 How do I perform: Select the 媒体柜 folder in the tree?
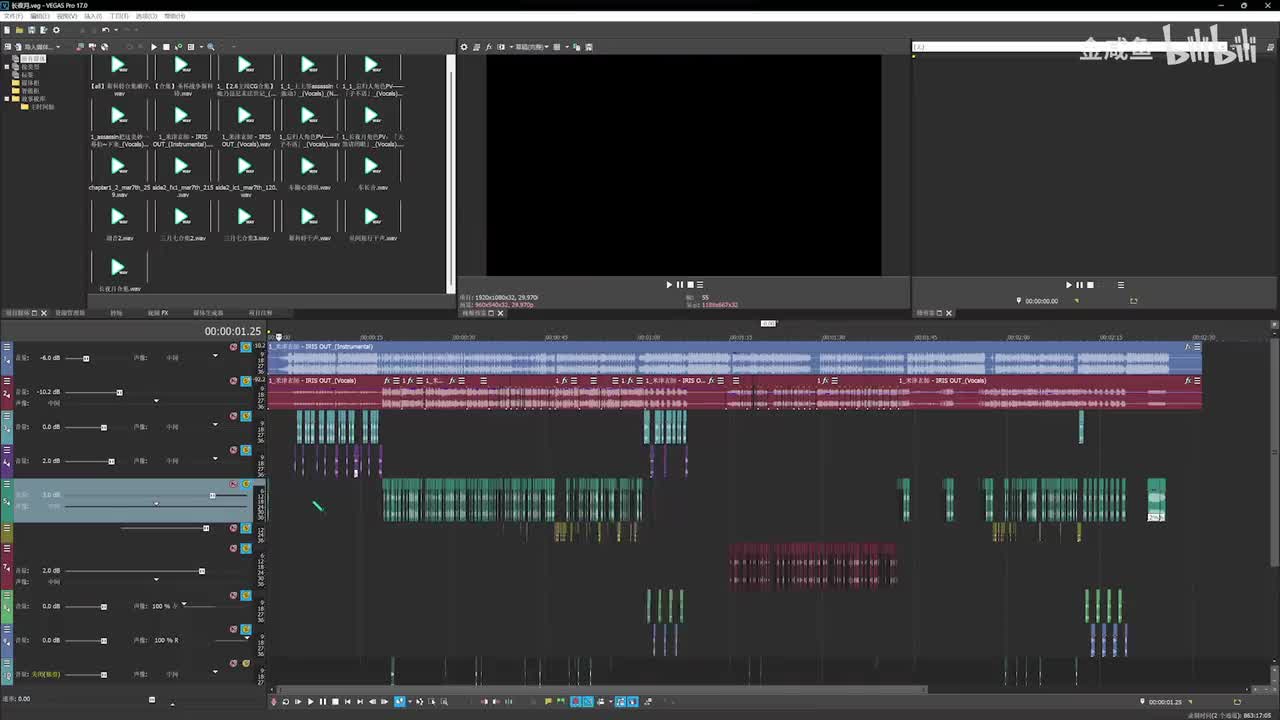[x=30, y=83]
